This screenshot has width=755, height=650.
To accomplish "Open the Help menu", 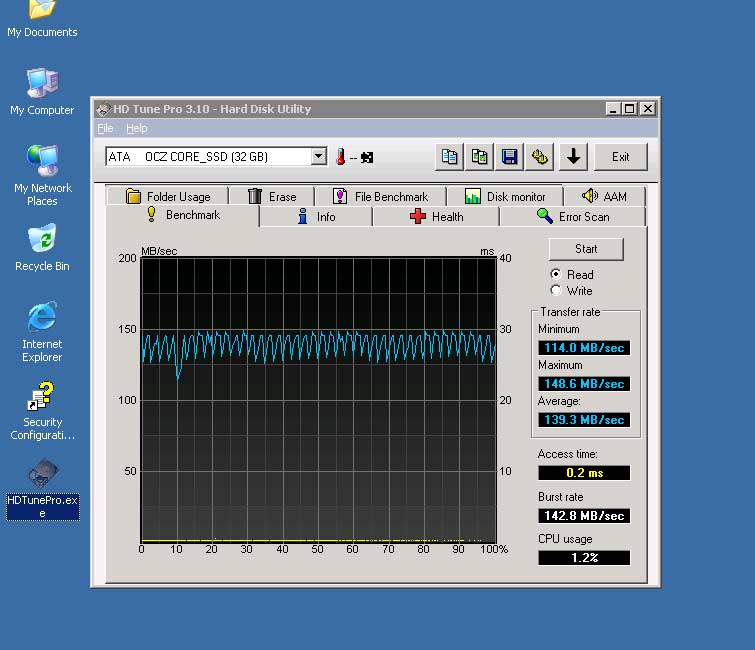I will (136, 128).
